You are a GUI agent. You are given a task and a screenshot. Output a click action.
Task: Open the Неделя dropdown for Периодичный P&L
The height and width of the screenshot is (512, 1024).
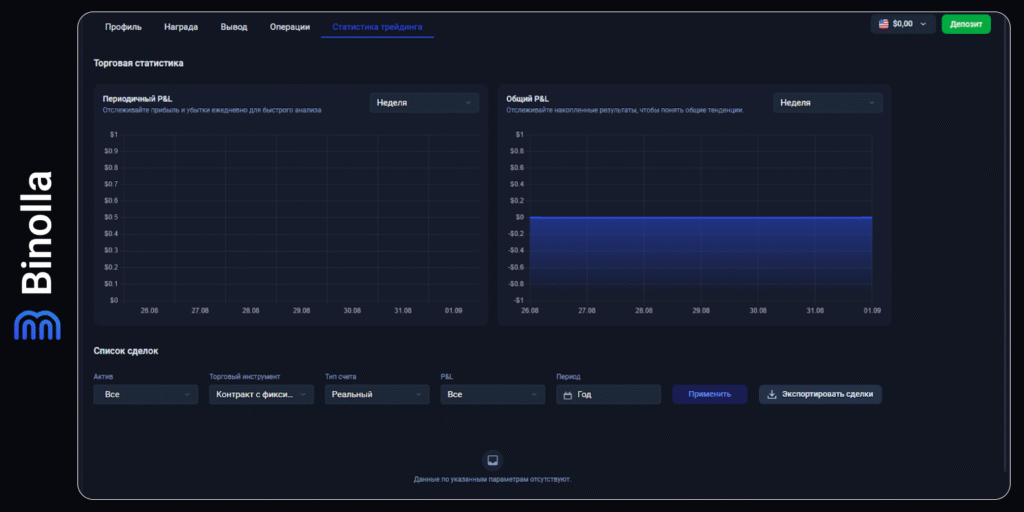click(x=424, y=102)
